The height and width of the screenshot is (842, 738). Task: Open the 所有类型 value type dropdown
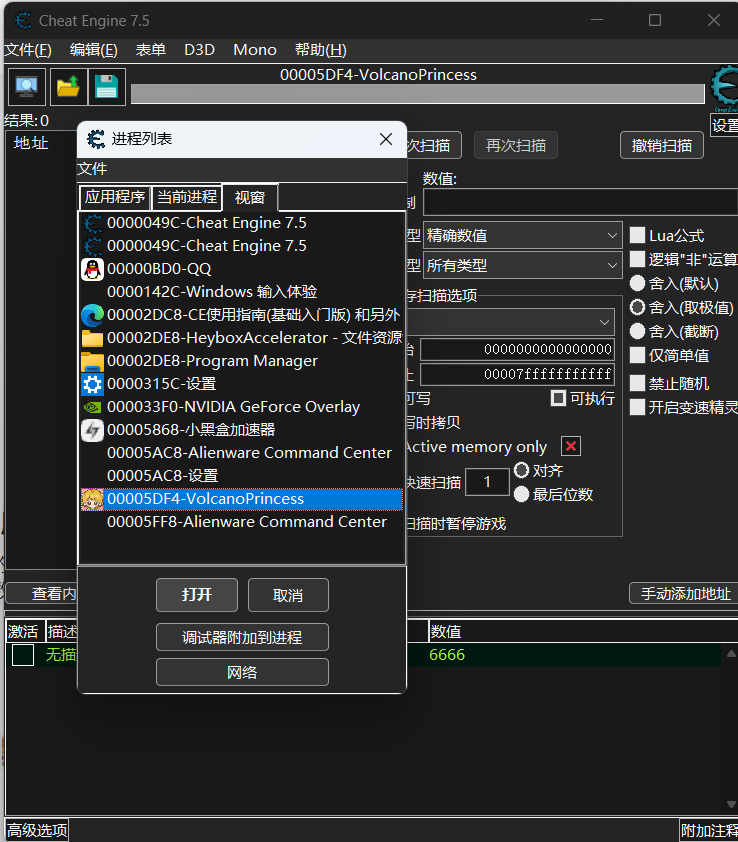(523, 265)
